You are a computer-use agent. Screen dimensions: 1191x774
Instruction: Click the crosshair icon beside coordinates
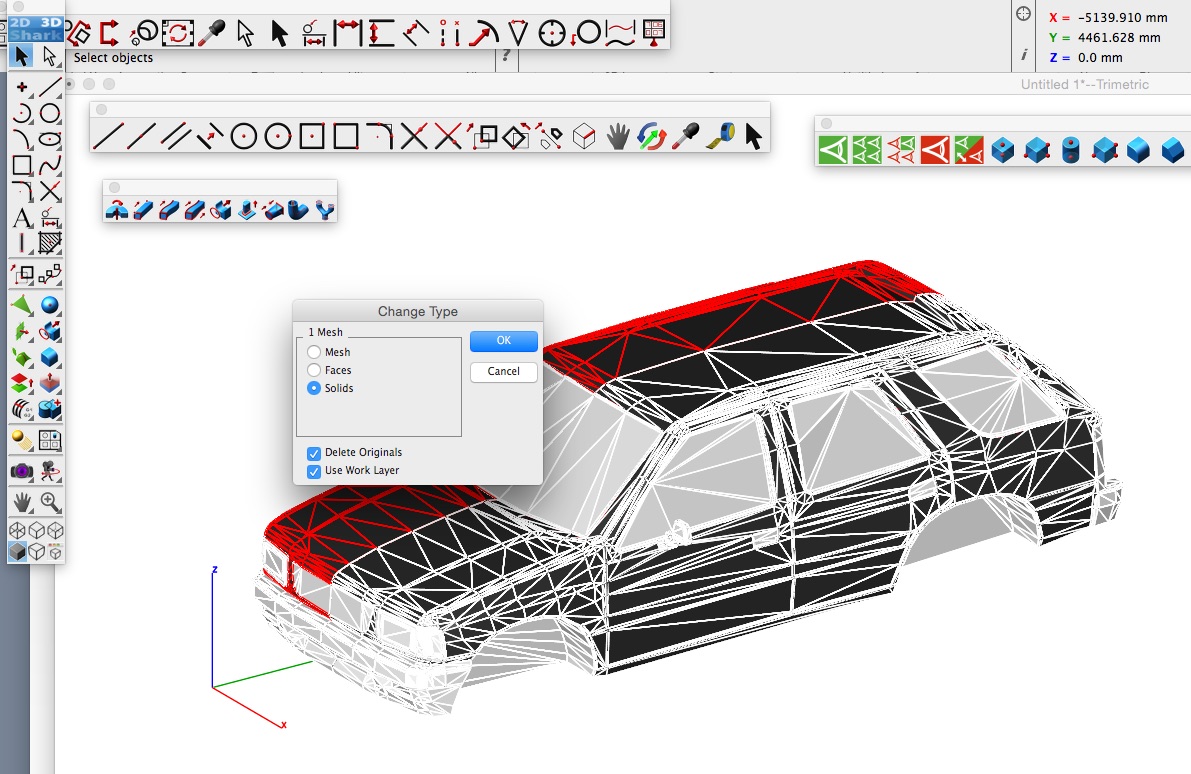[x=1022, y=14]
